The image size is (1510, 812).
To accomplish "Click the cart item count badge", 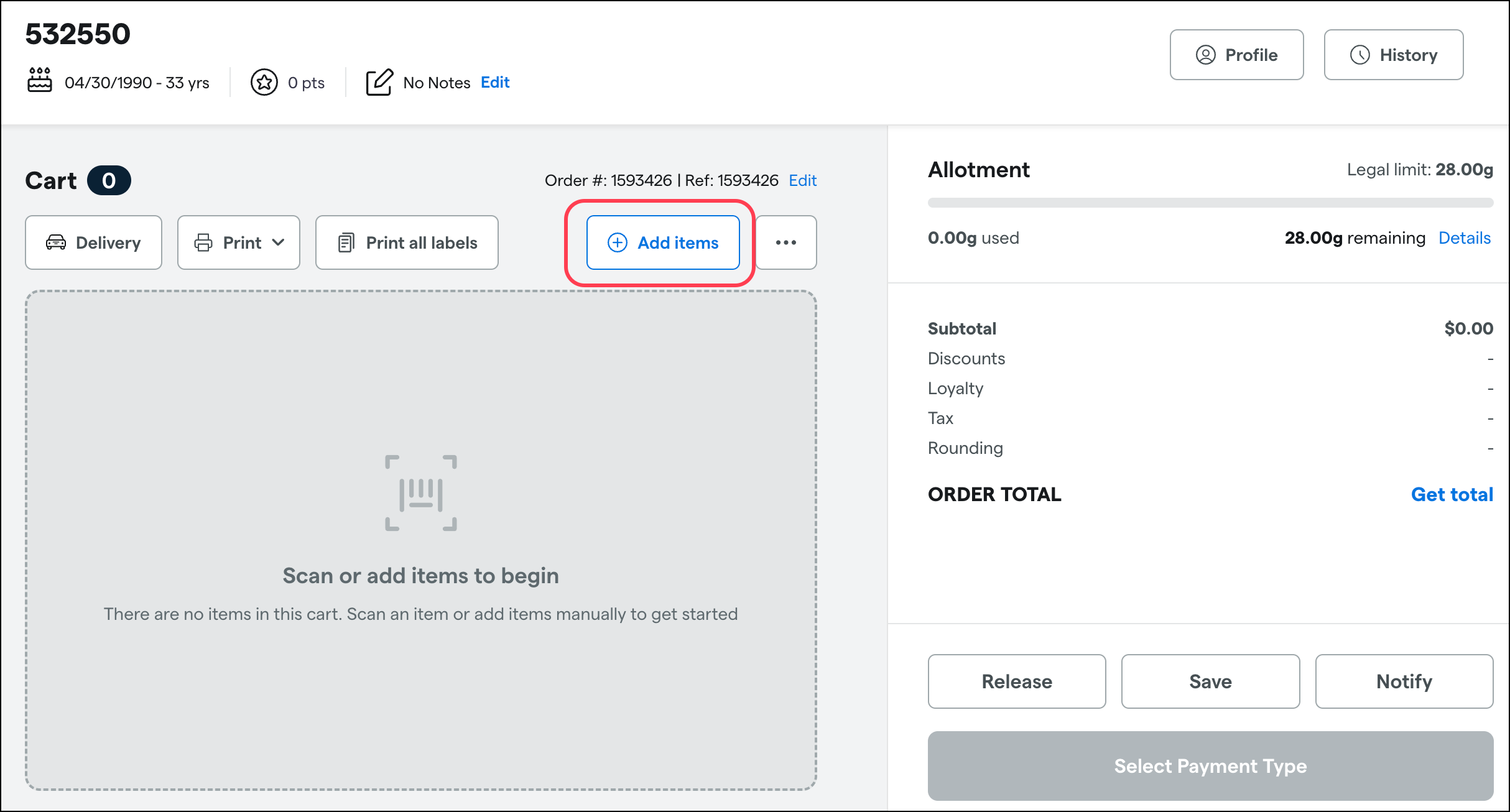I will [108, 180].
